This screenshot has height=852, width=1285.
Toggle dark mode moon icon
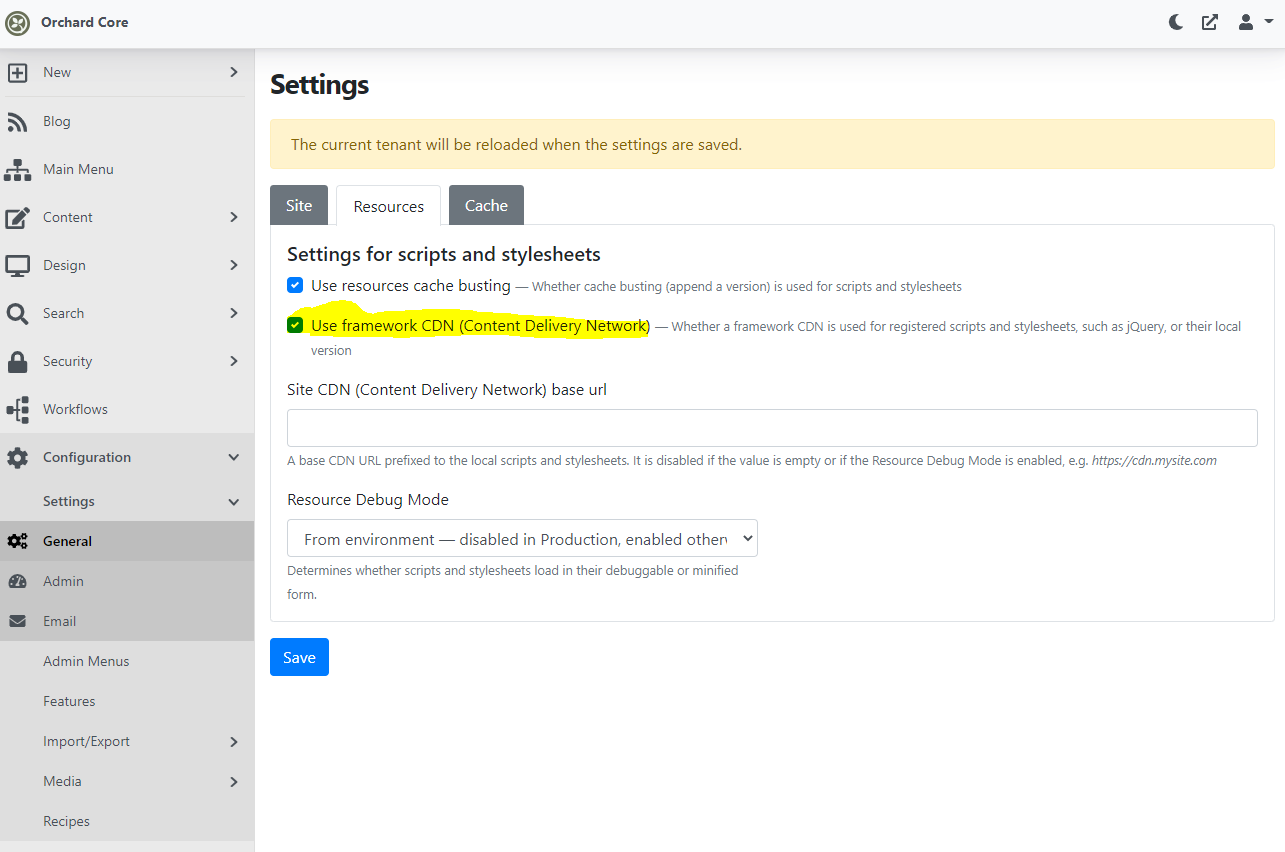1176,22
